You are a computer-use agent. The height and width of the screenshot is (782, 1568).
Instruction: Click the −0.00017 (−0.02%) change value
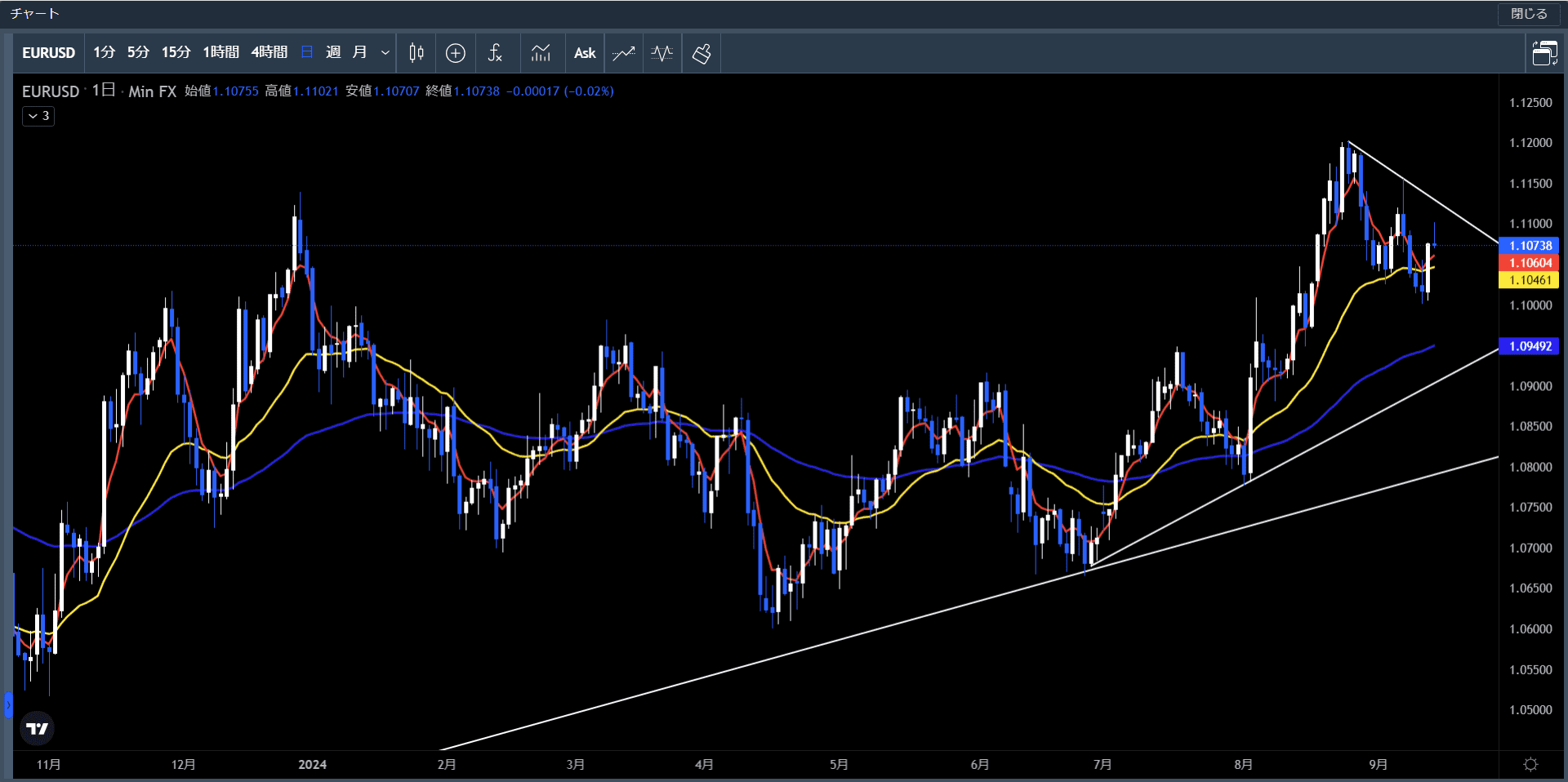coord(560,91)
